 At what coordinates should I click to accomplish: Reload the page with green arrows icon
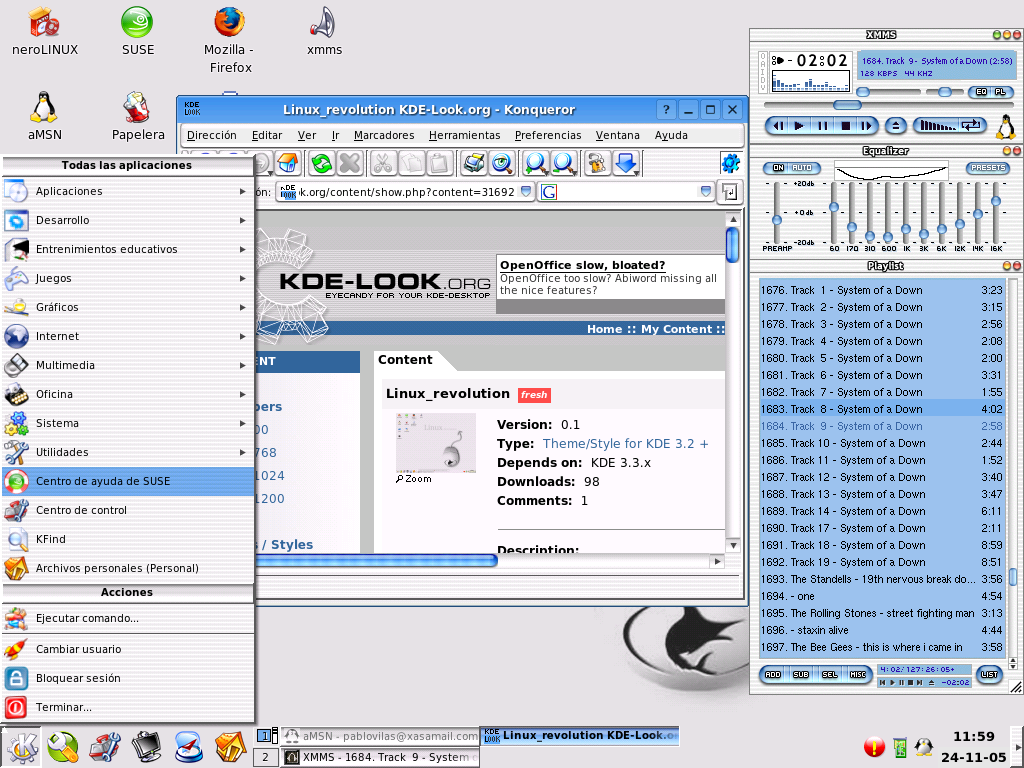pyautogui.click(x=321, y=163)
